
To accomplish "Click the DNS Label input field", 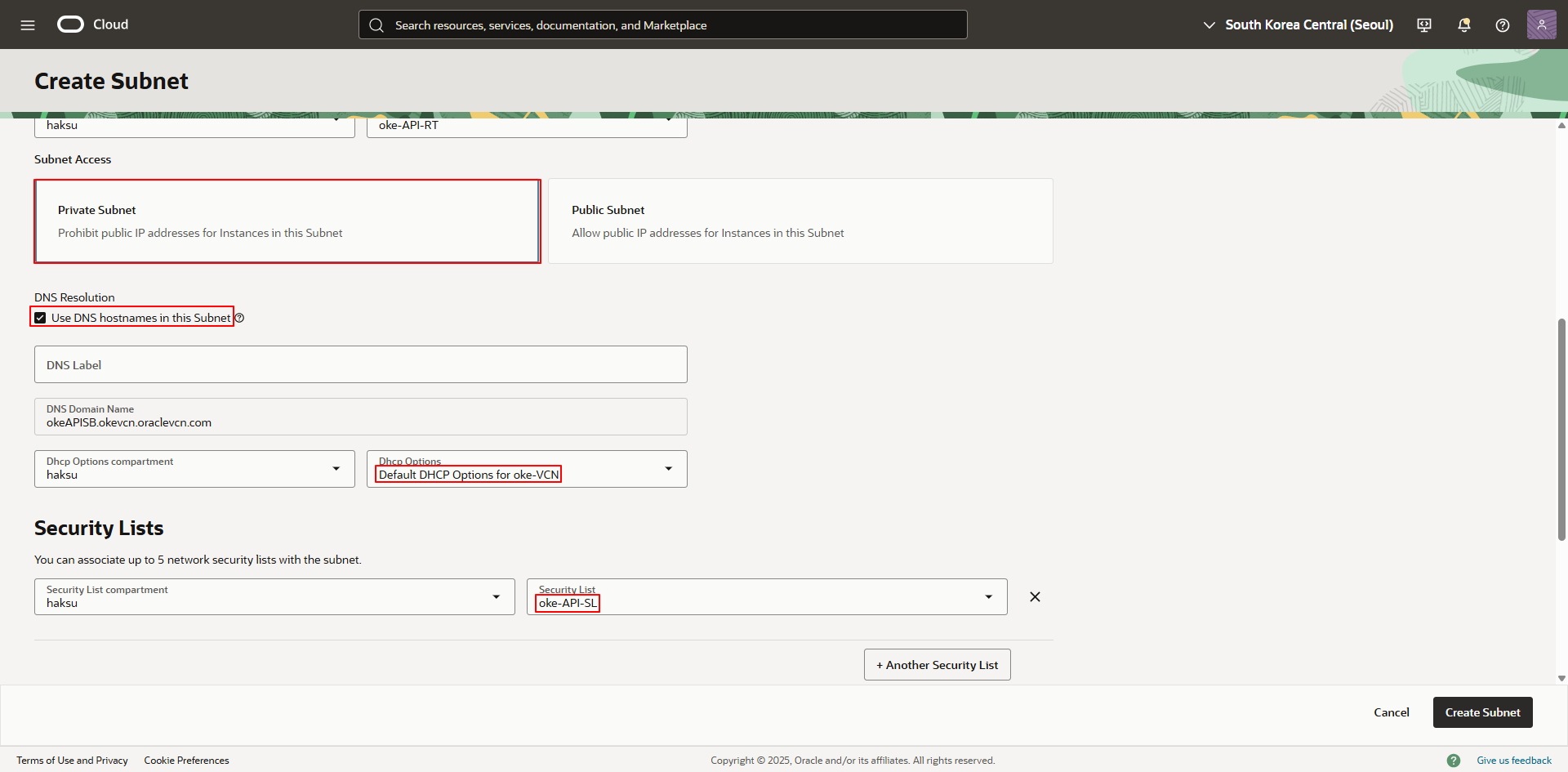I will tap(360, 365).
